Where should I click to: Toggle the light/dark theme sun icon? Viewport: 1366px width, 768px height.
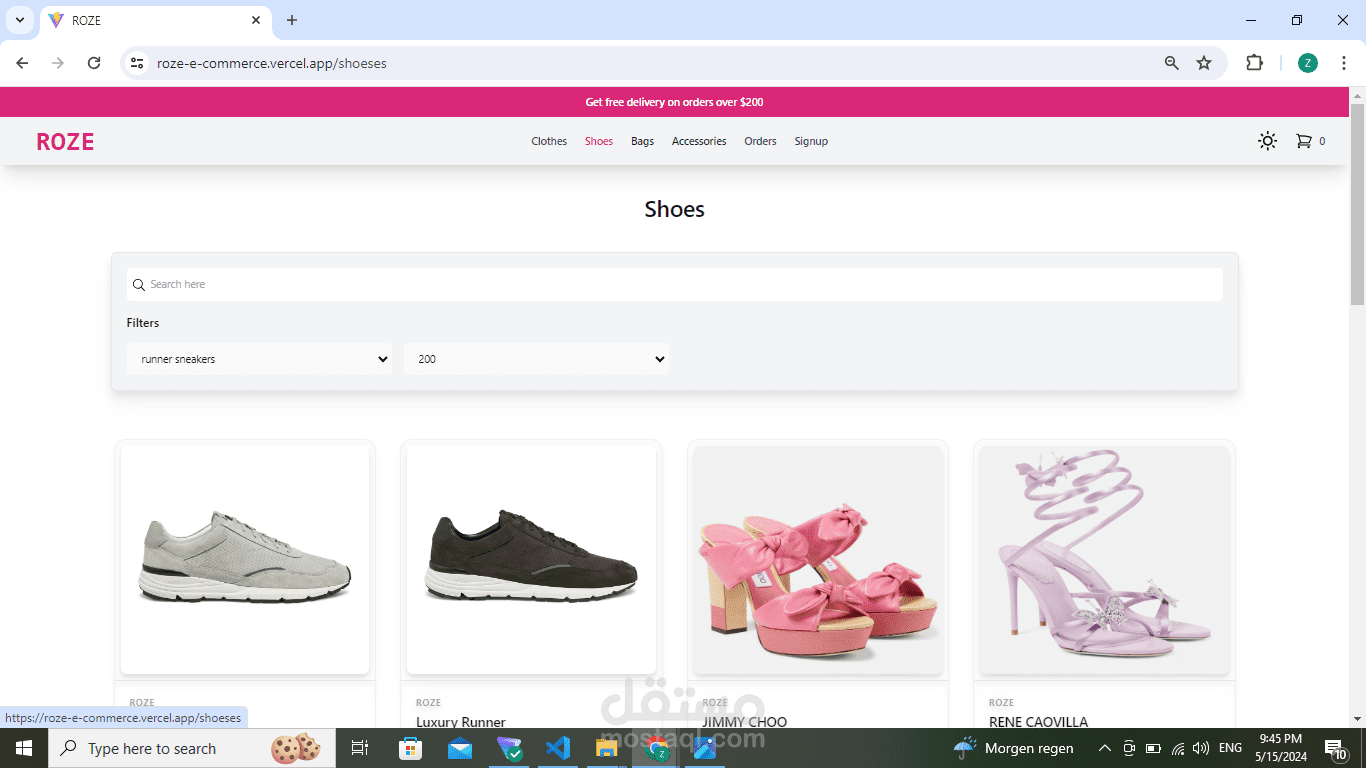(x=1267, y=141)
